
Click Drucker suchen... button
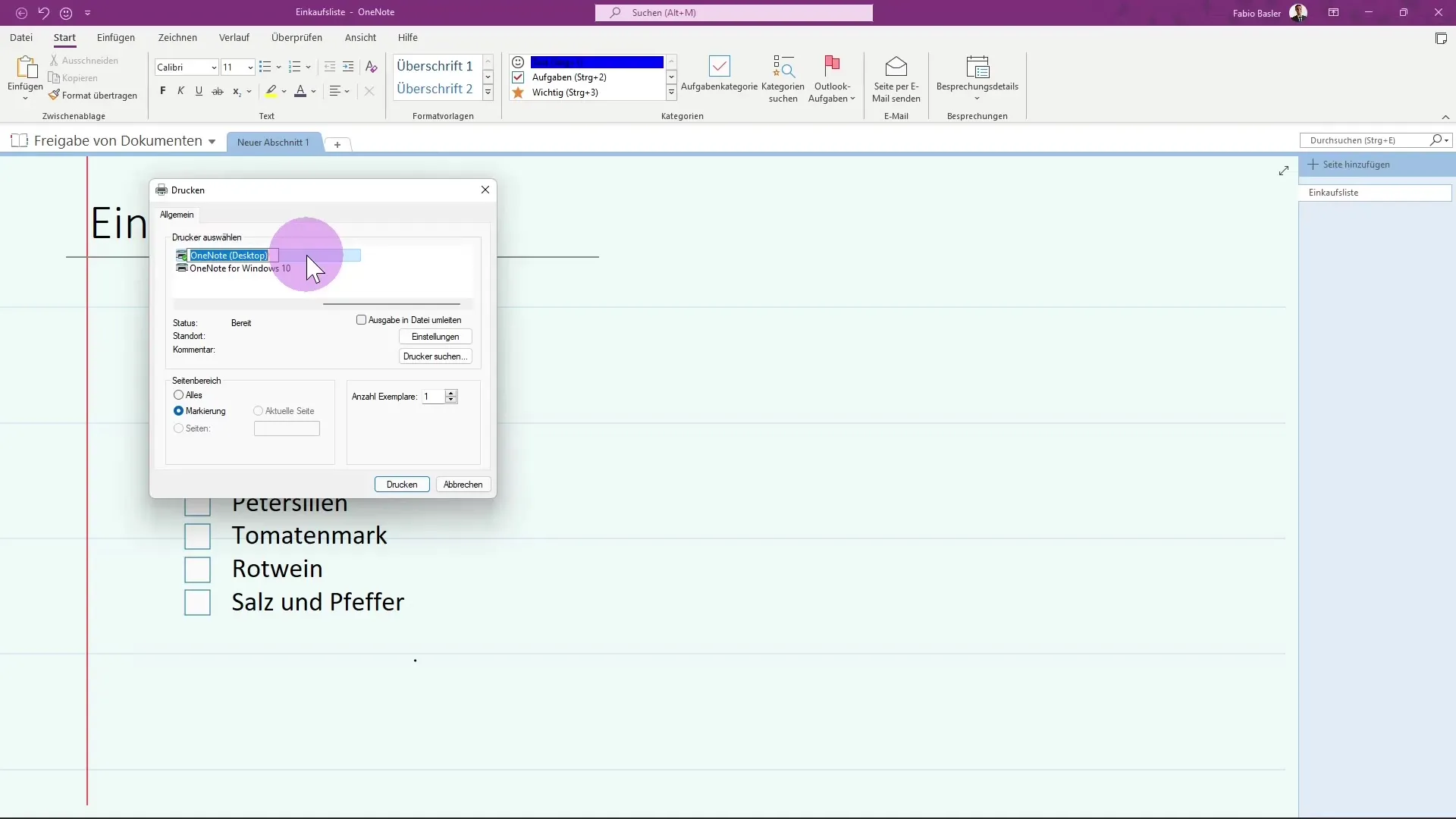[x=435, y=356]
